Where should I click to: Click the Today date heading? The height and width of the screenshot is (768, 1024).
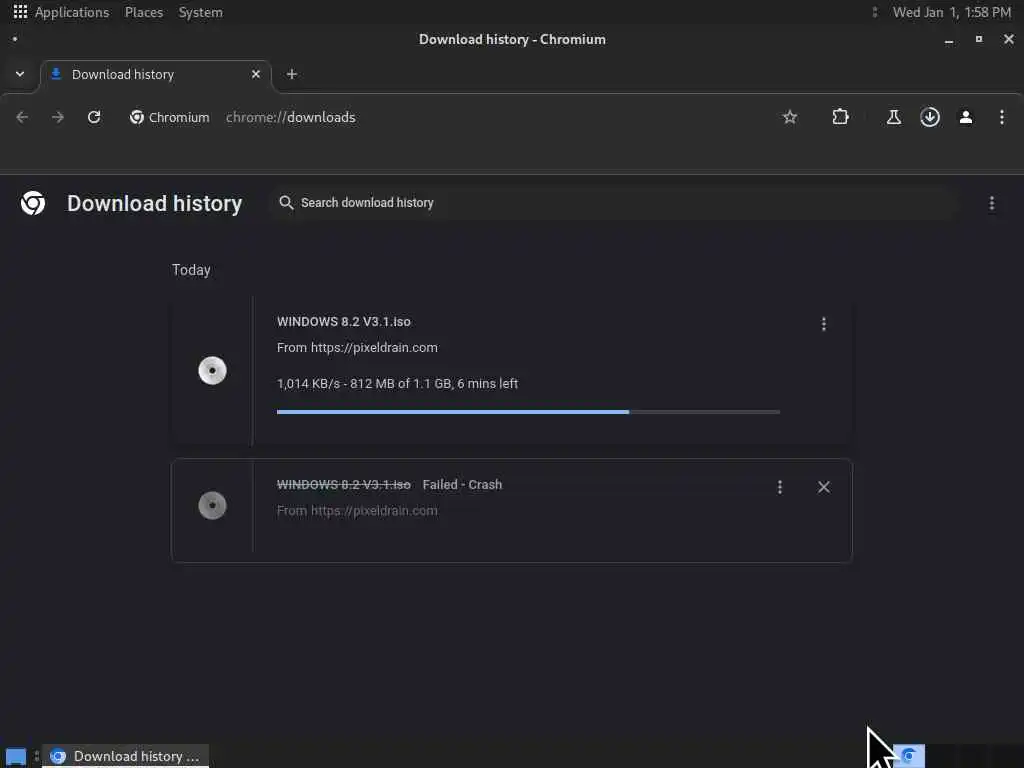[191, 270]
